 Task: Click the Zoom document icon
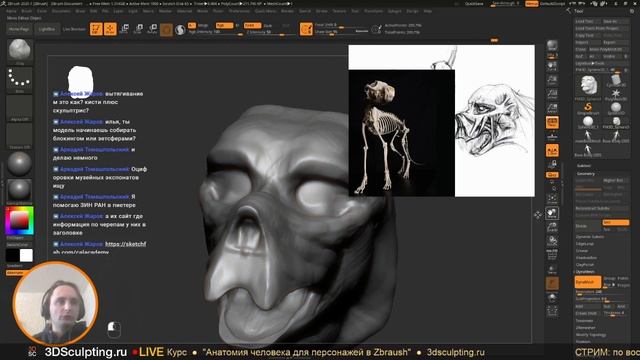552,80
